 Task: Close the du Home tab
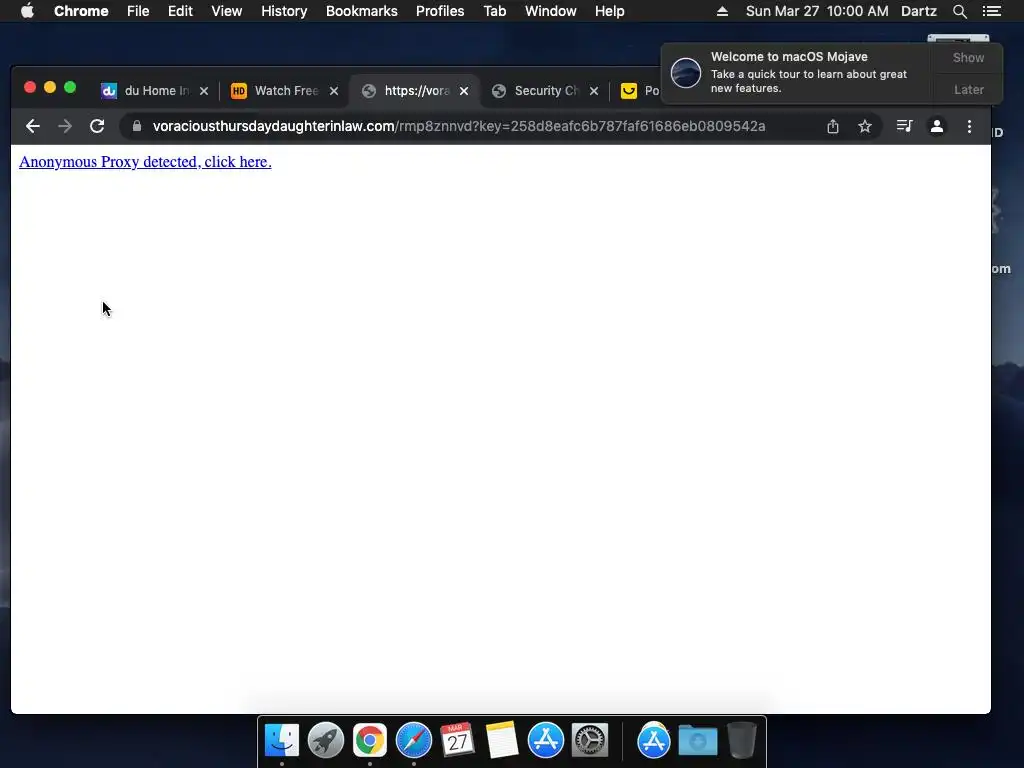click(204, 91)
